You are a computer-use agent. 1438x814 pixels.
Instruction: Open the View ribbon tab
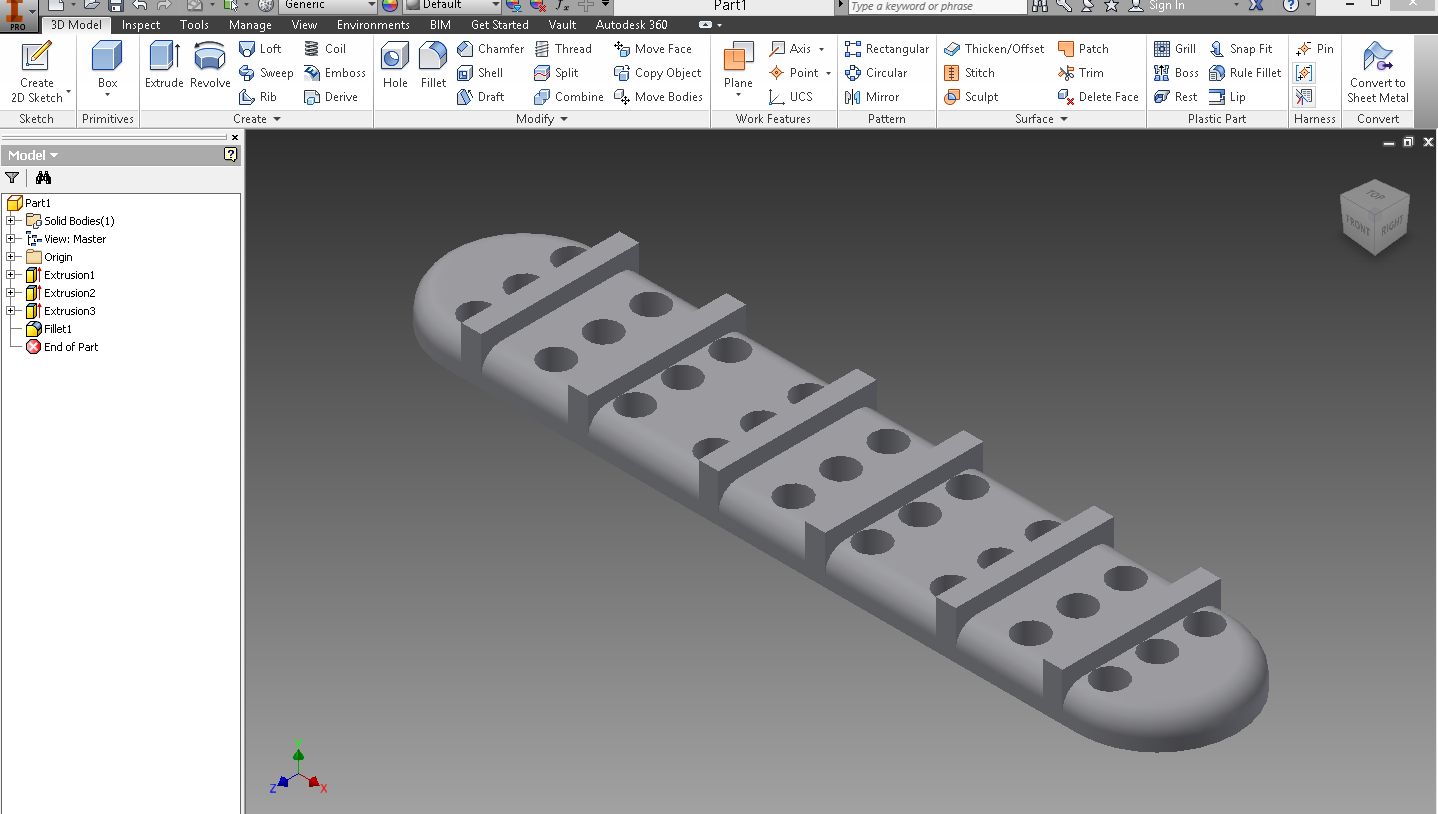(304, 25)
